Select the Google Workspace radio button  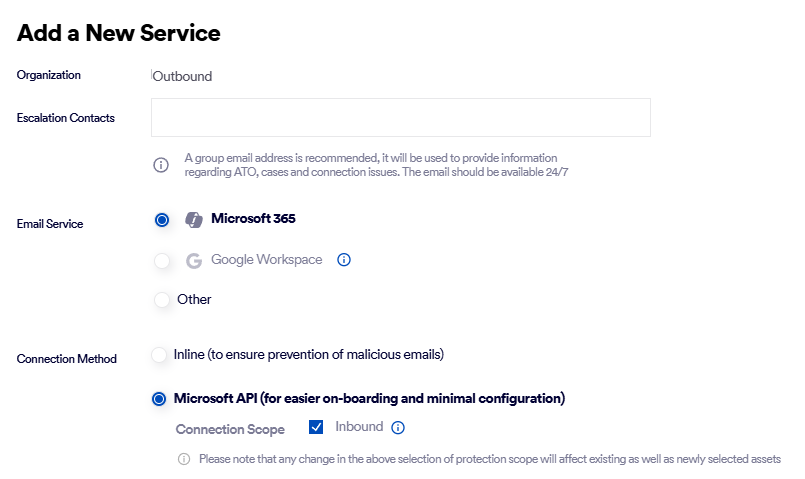click(162, 261)
